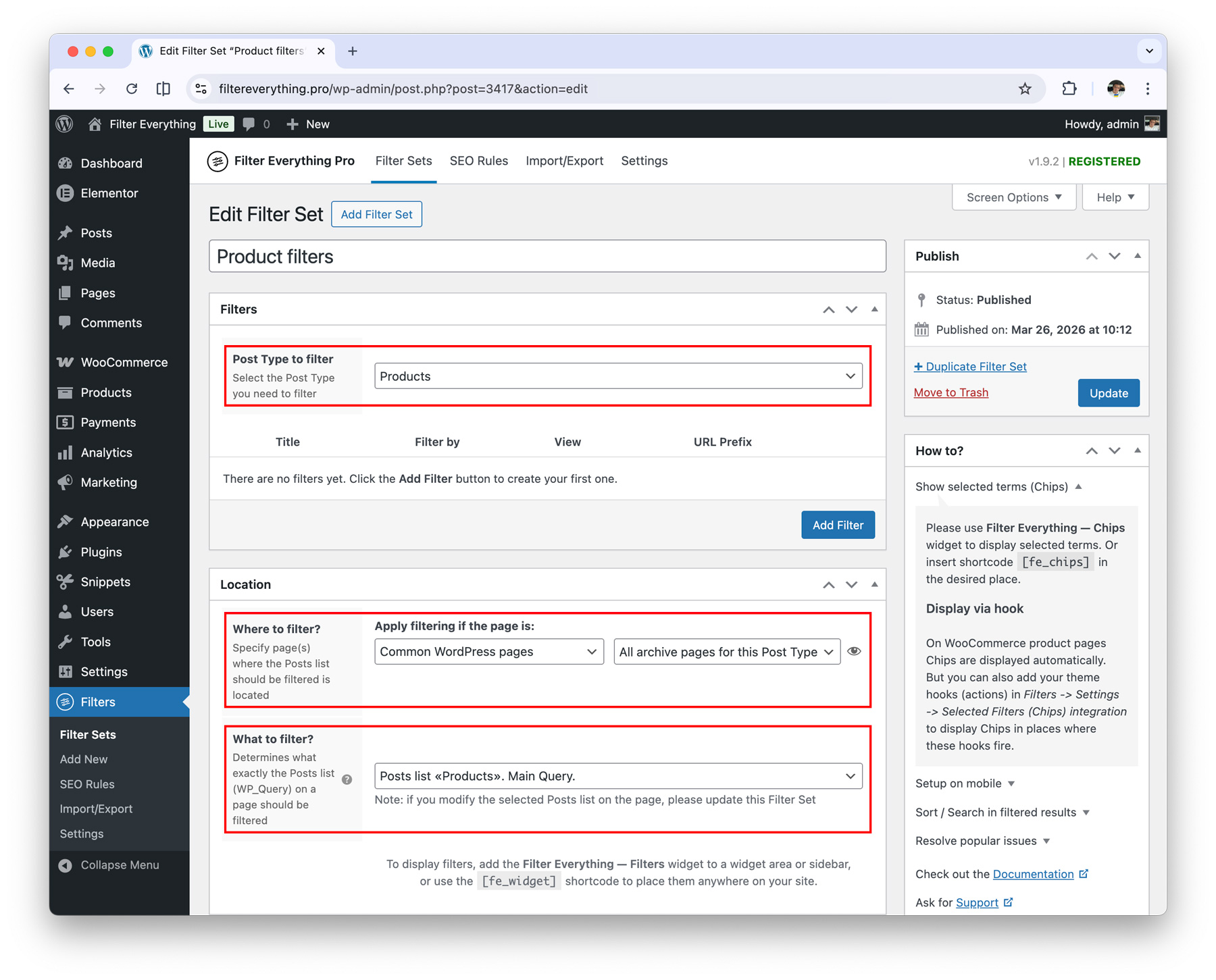1216x980 pixels.
Task: Expand the Setup on mobile section
Action: tap(965, 783)
